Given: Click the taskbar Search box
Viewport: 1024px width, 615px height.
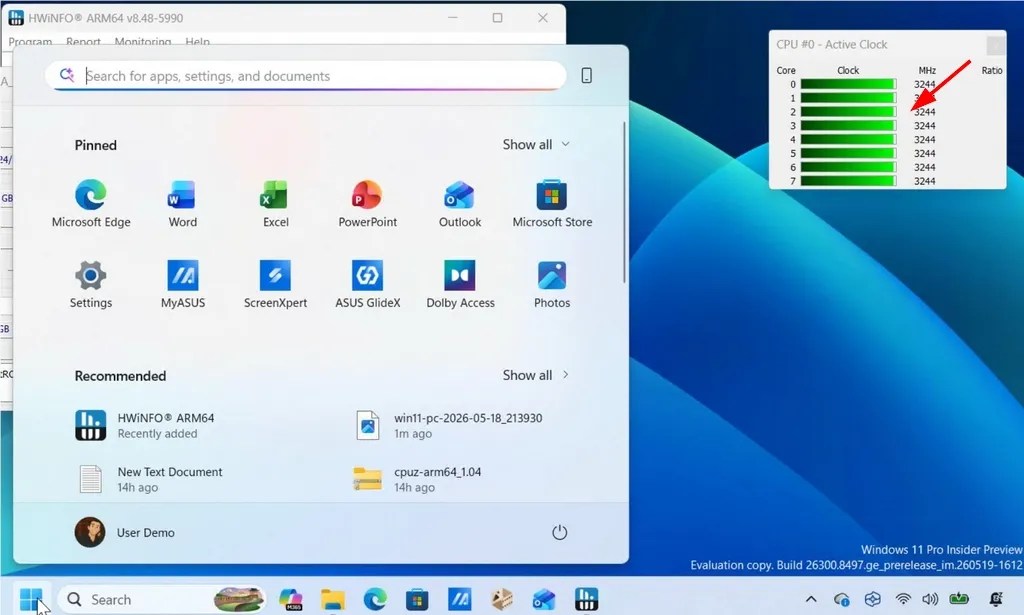Looking at the screenshot, I should coord(162,599).
